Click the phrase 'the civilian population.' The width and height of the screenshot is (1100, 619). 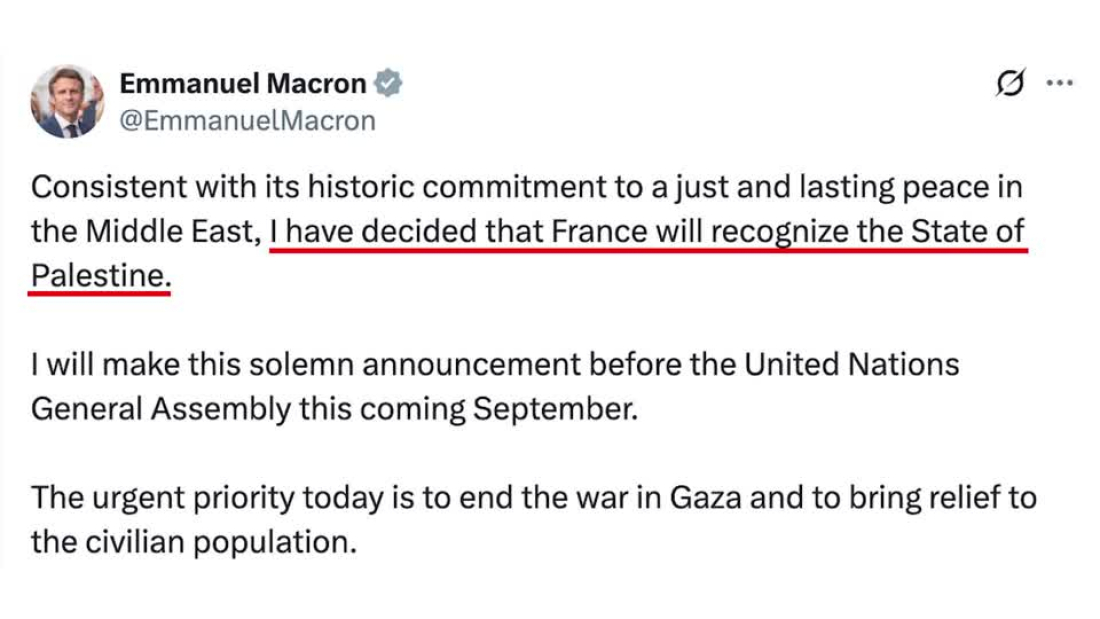(x=194, y=543)
